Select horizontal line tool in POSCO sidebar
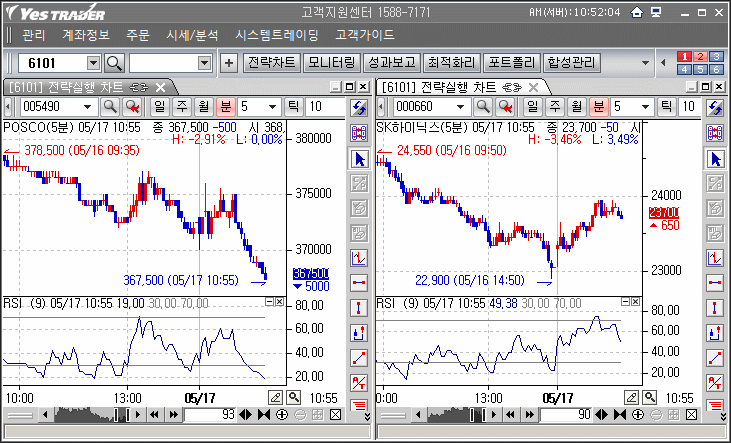Image resolution: width=731 pixels, height=443 pixels. [x=359, y=283]
